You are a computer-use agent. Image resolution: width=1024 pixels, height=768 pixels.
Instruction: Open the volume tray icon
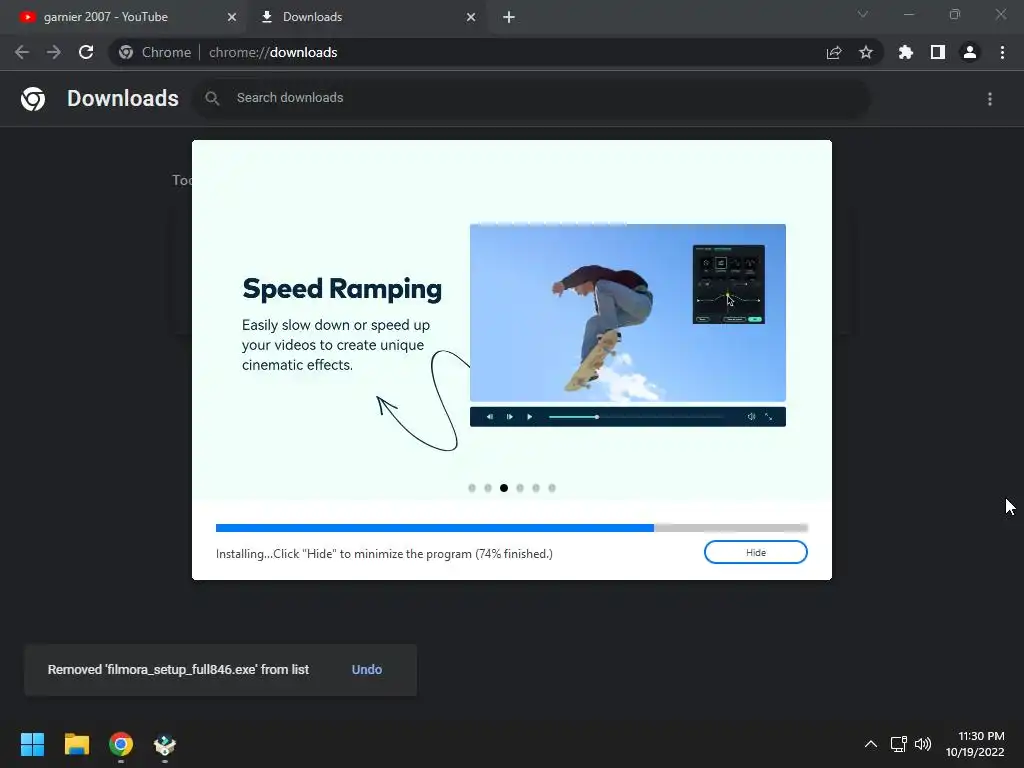coord(923,744)
